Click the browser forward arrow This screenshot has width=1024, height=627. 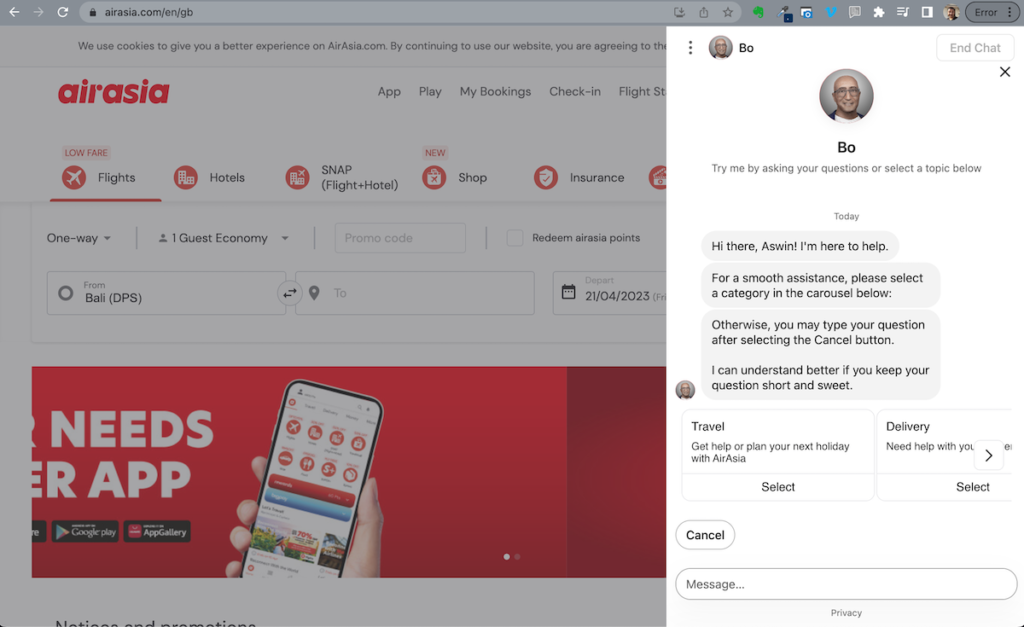point(38,12)
